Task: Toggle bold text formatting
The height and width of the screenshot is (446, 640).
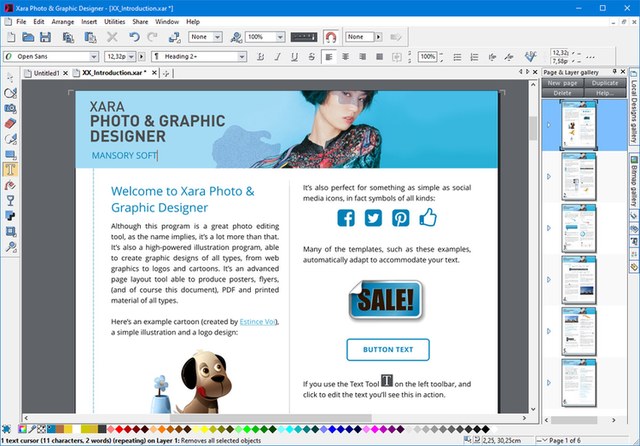Action: click(260, 57)
